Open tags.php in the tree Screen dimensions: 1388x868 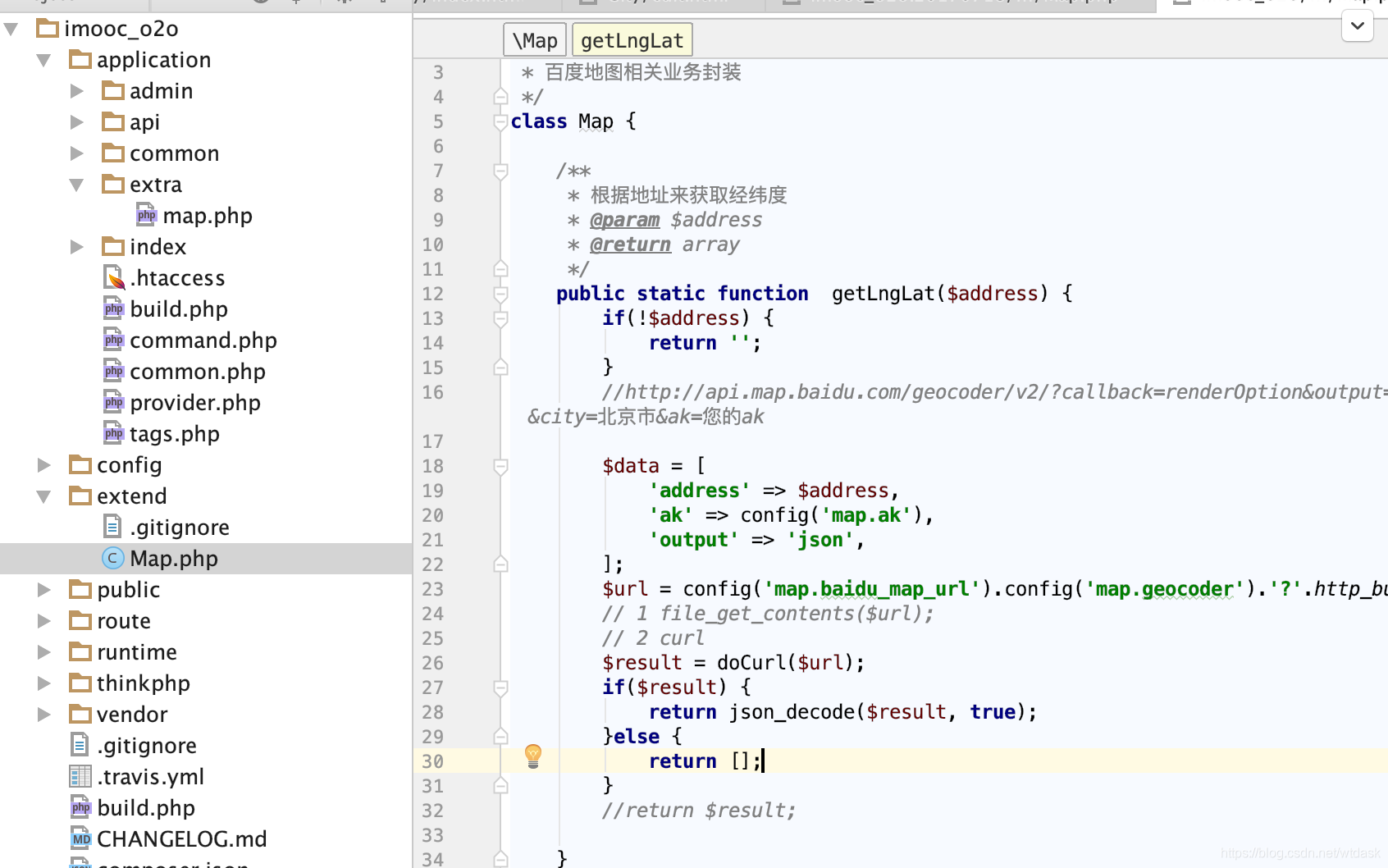pos(175,434)
